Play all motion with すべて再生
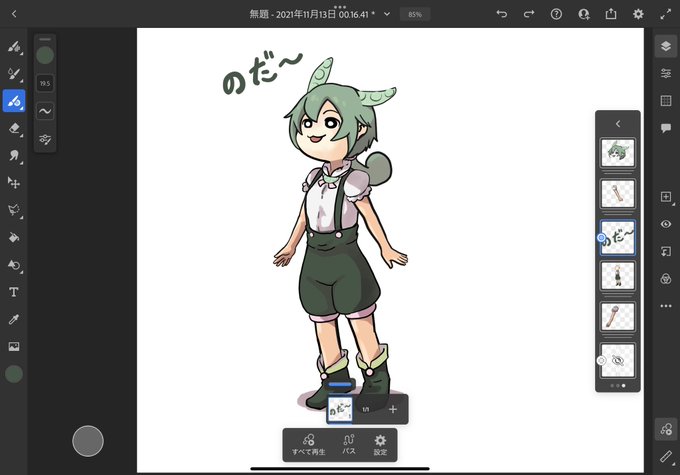Screen dimensions: 680x475 (308, 445)
